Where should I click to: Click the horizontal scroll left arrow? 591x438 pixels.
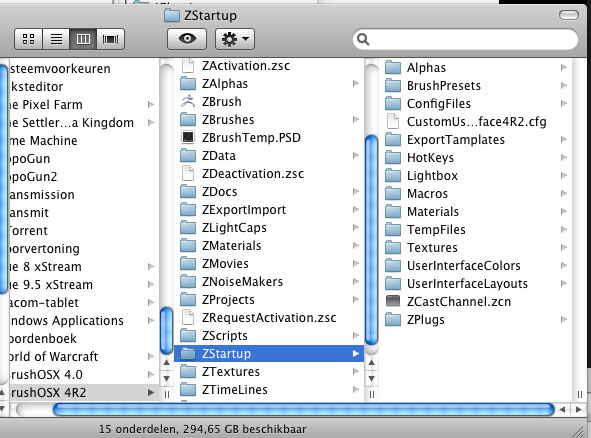point(562,410)
